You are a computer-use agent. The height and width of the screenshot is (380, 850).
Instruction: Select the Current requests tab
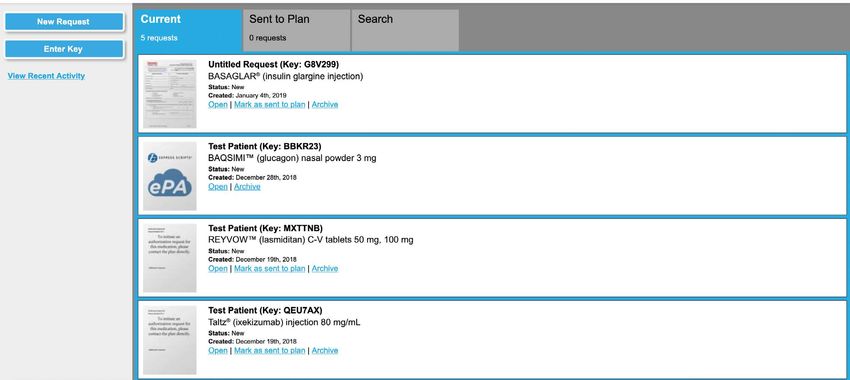pos(188,29)
